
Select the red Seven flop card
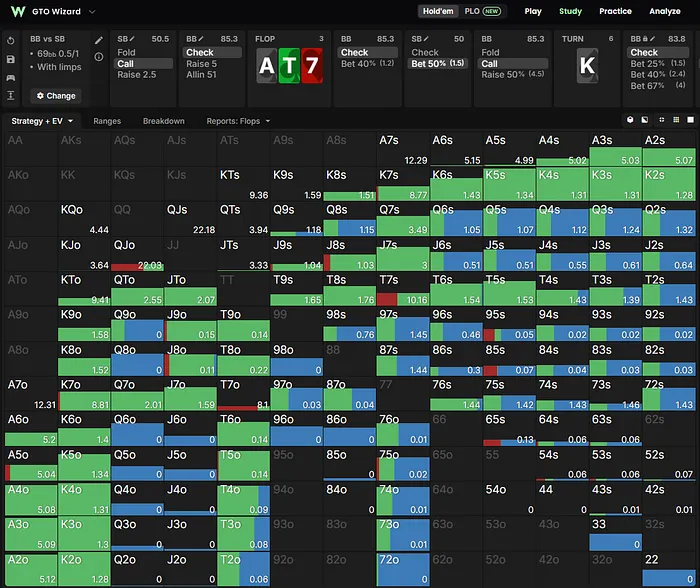point(312,66)
